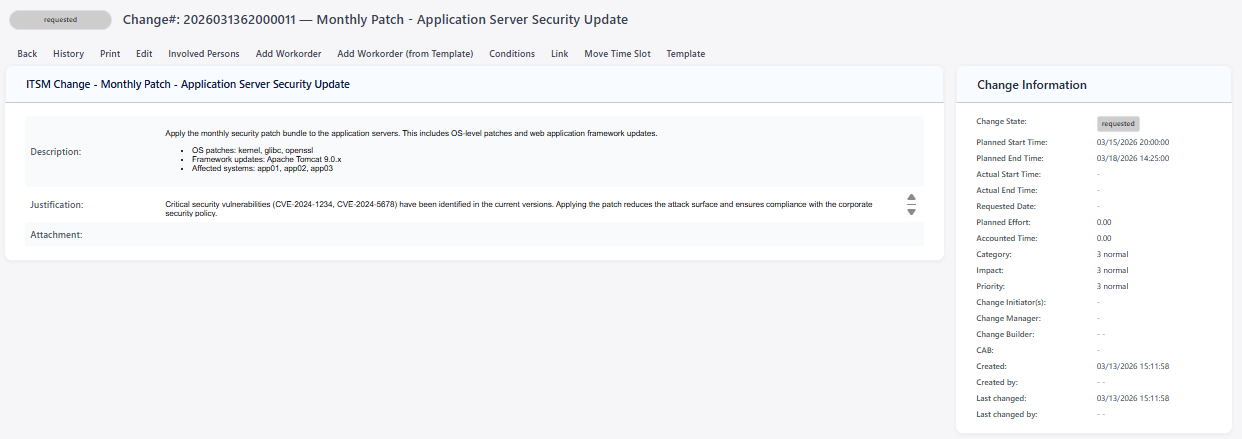
Task: Click the up arrow beside Justification
Action: coord(911,198)
